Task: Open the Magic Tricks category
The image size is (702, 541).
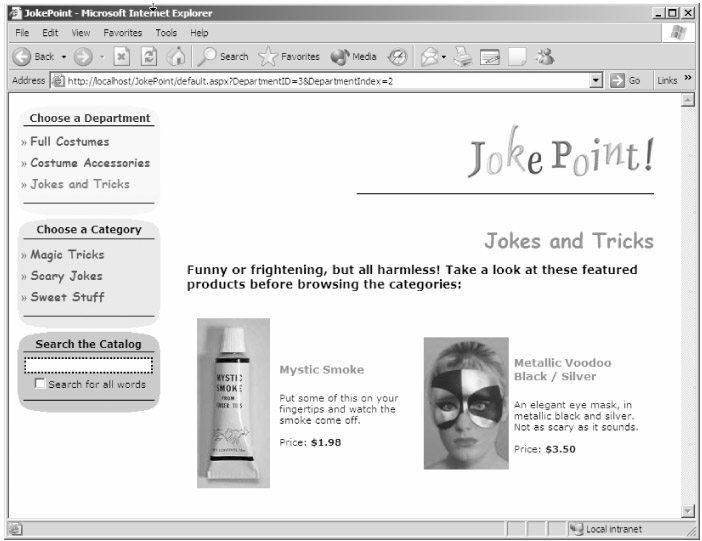Action: point(67,255)
